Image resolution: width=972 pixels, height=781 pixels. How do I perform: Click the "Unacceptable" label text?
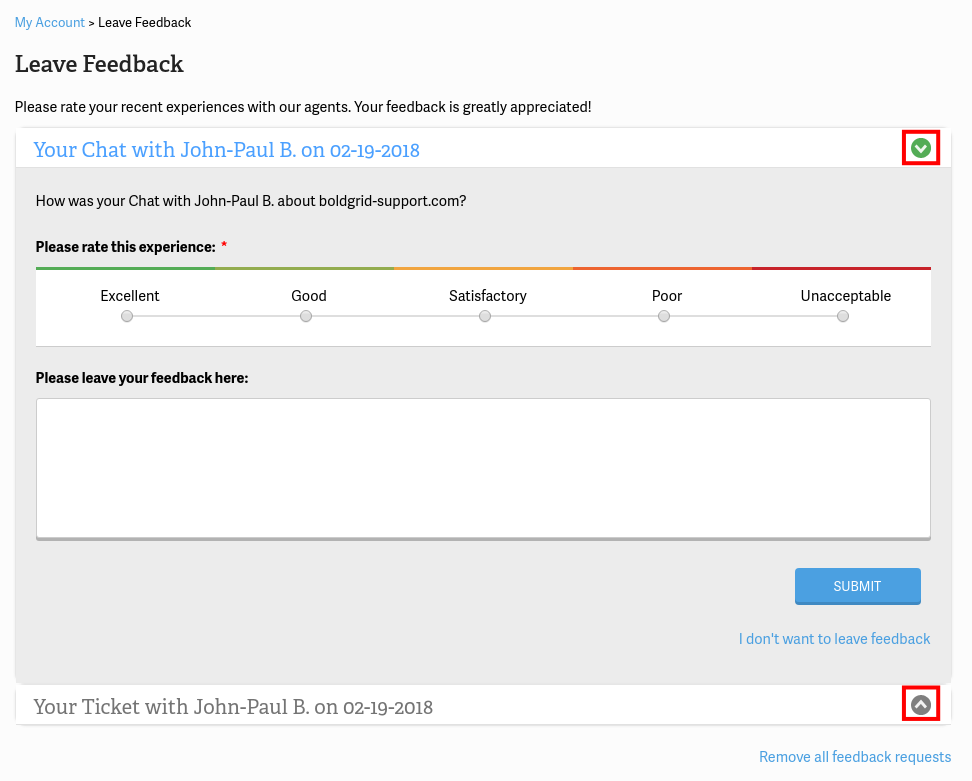pyautogui.click(x=845, y=296)
